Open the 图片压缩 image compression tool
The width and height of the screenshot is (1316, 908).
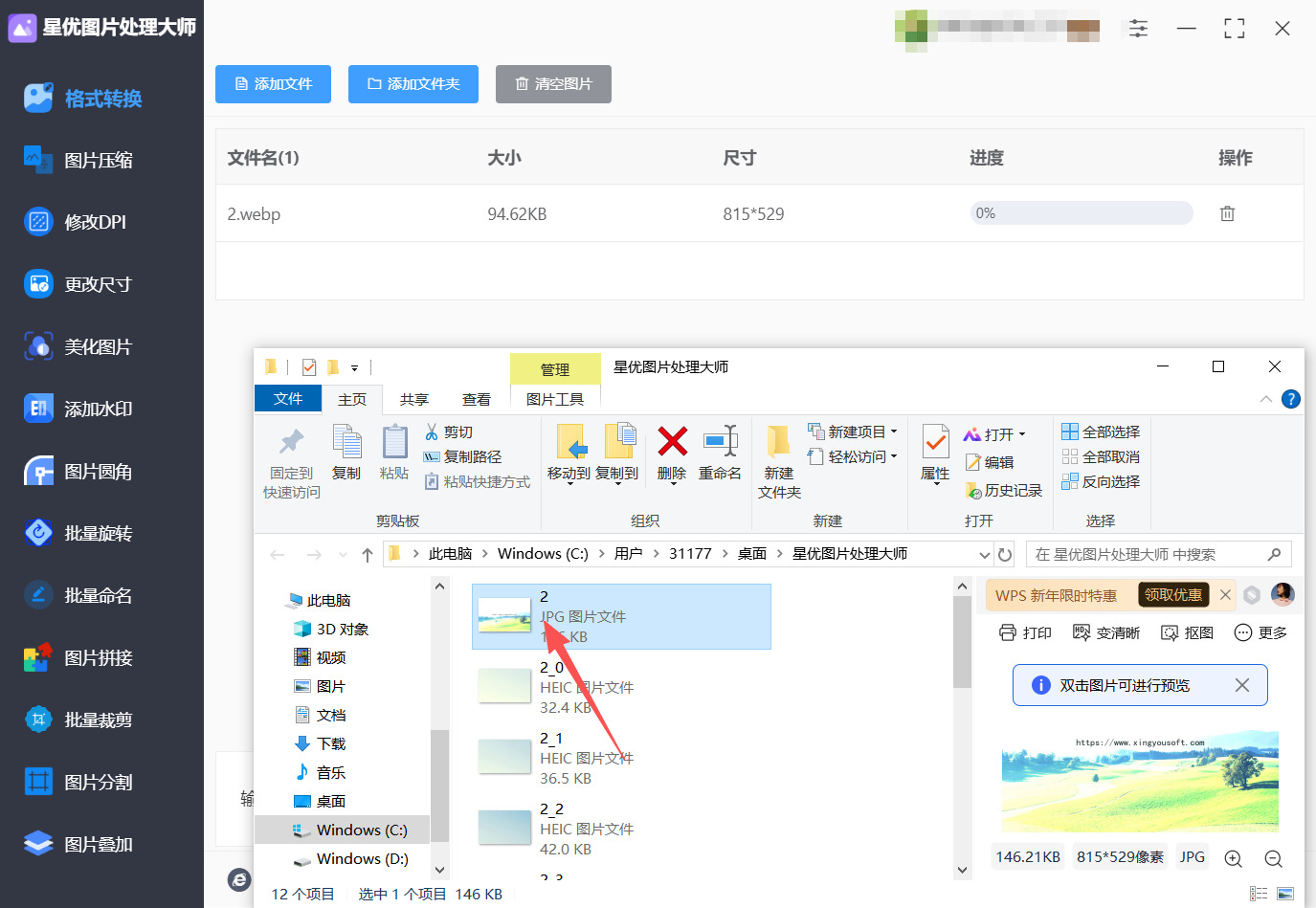click(x=78, y=160)
